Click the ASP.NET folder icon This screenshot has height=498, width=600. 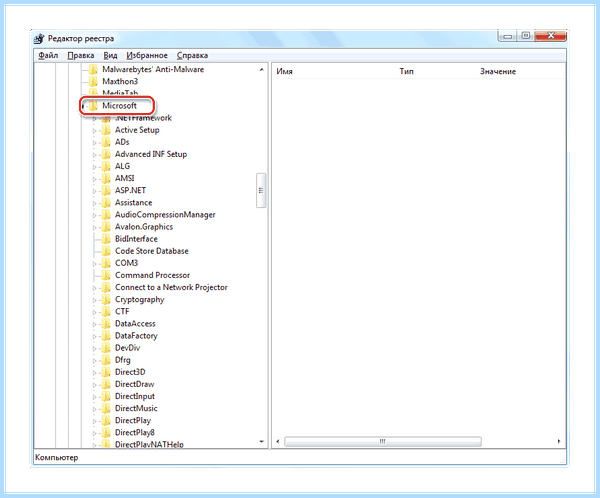106,191
